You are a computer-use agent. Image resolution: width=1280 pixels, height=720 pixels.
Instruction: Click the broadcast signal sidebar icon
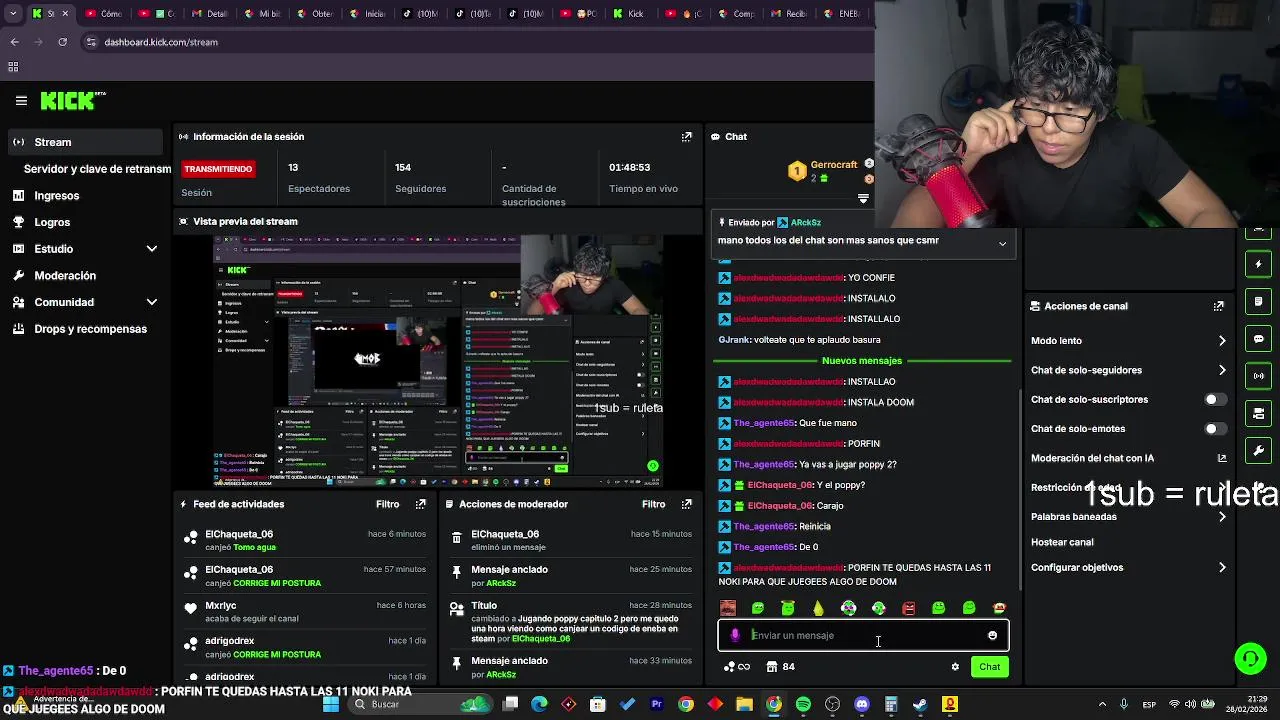click(1259, 376)
